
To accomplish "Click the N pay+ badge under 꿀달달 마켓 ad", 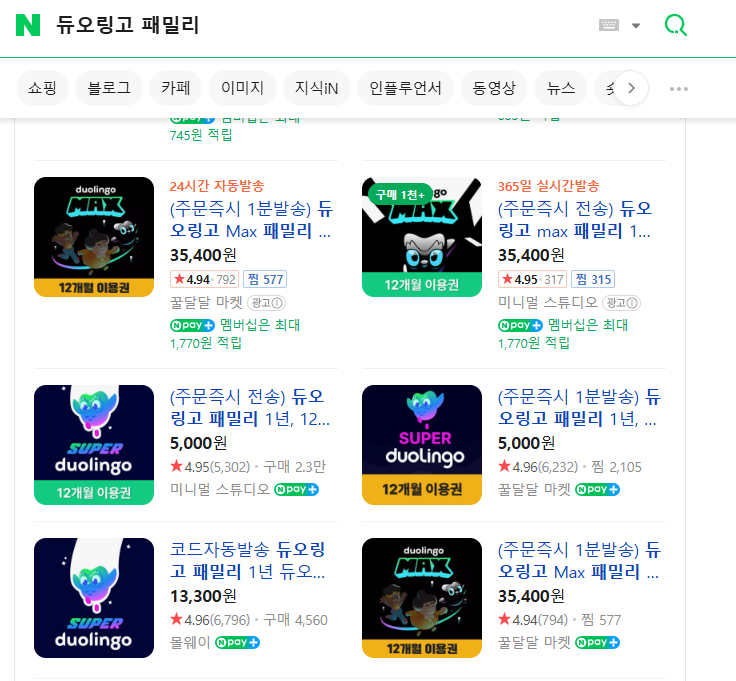I will coord(192,325).
